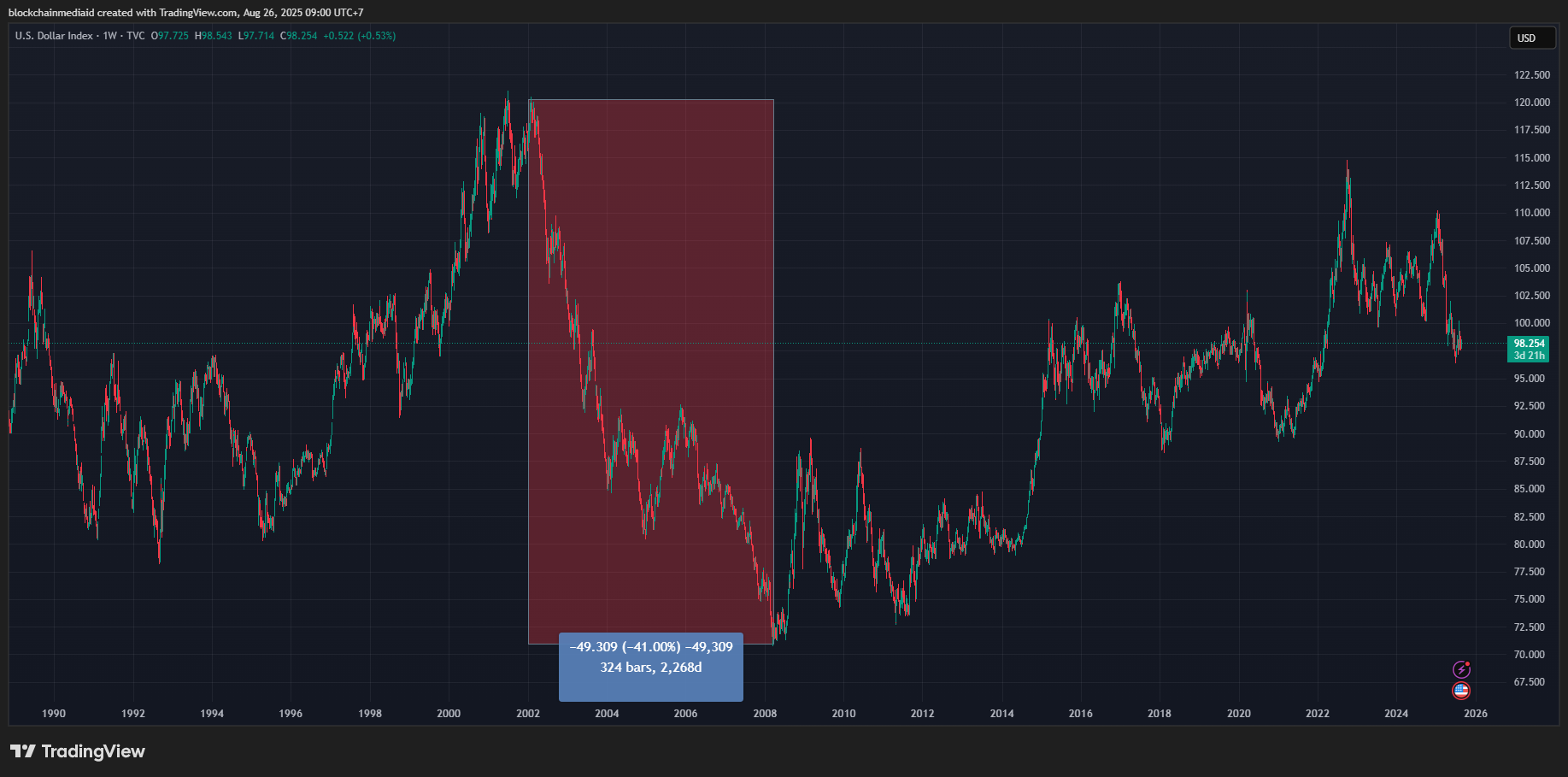
Task: Click the 2006 time axis label
Action: (x=685, y=714)
